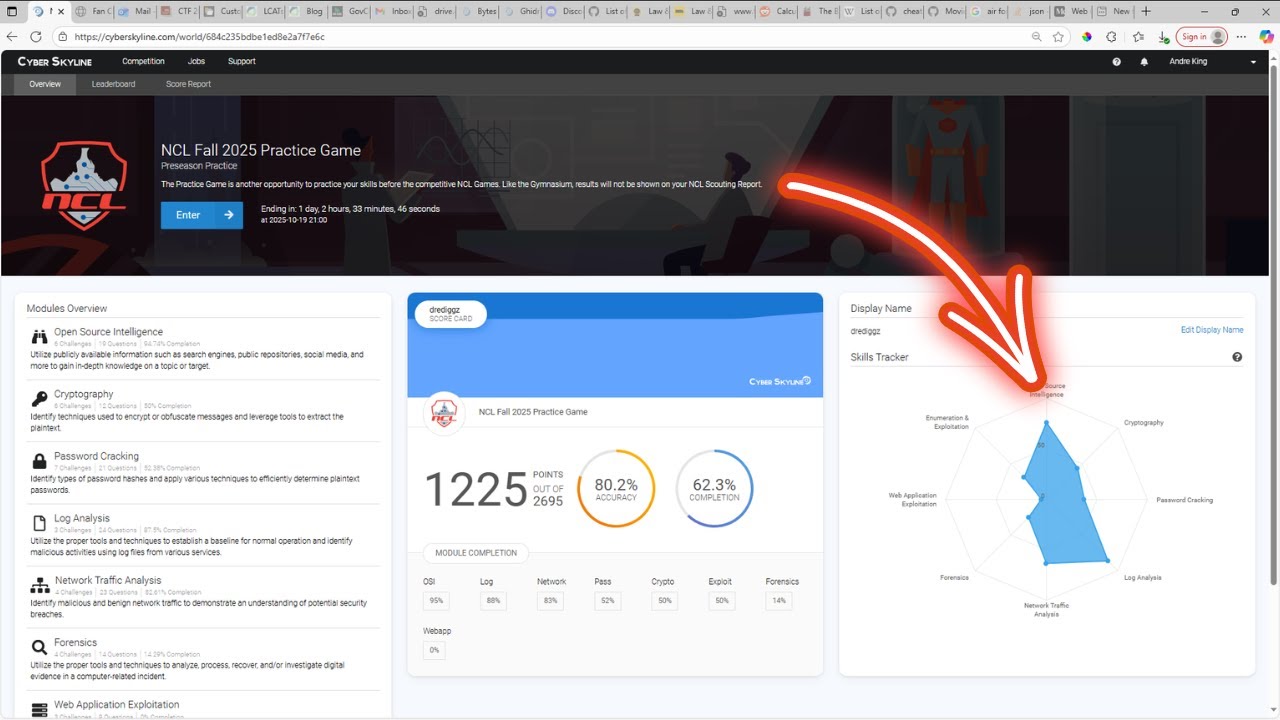Switch to the Score Report tab
The image size is (1280, 720).
pyautogui.click(x=188, y=84)
